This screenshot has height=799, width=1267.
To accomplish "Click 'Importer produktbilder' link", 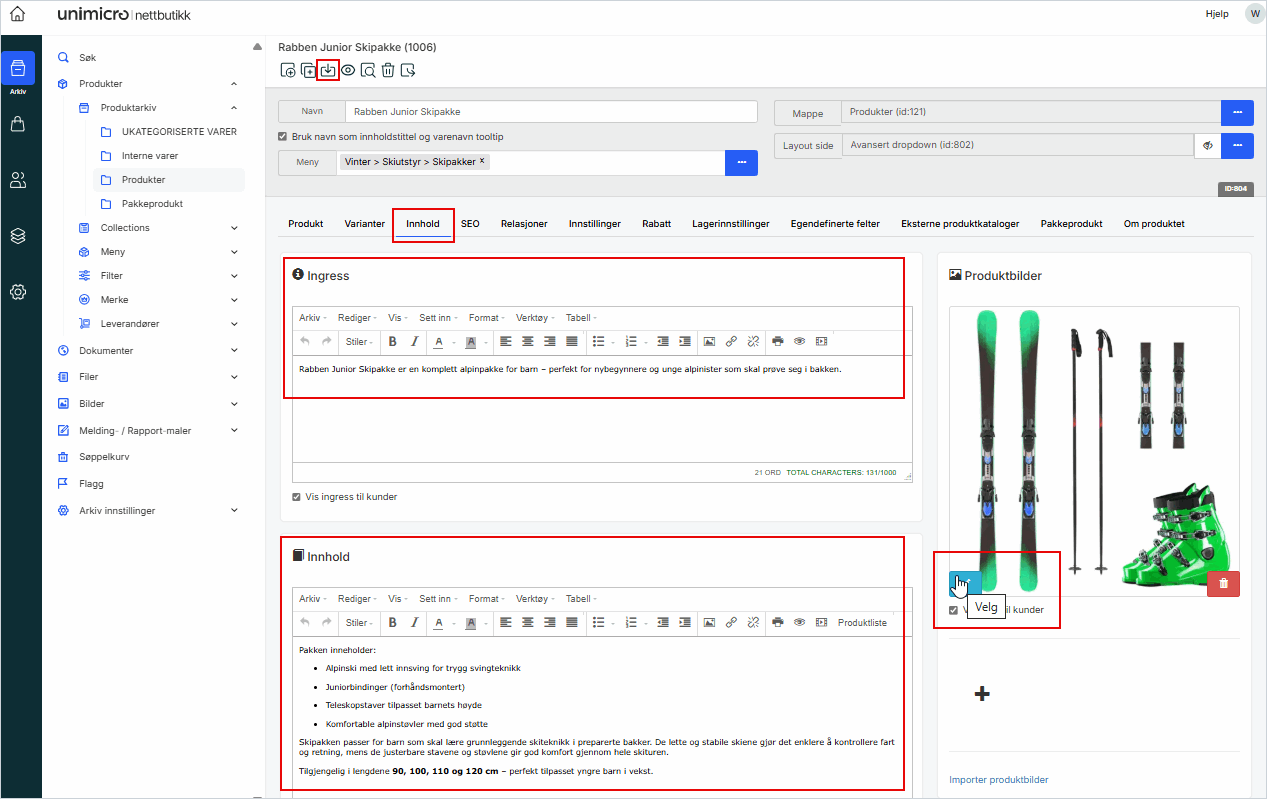I will coord(998,780).
